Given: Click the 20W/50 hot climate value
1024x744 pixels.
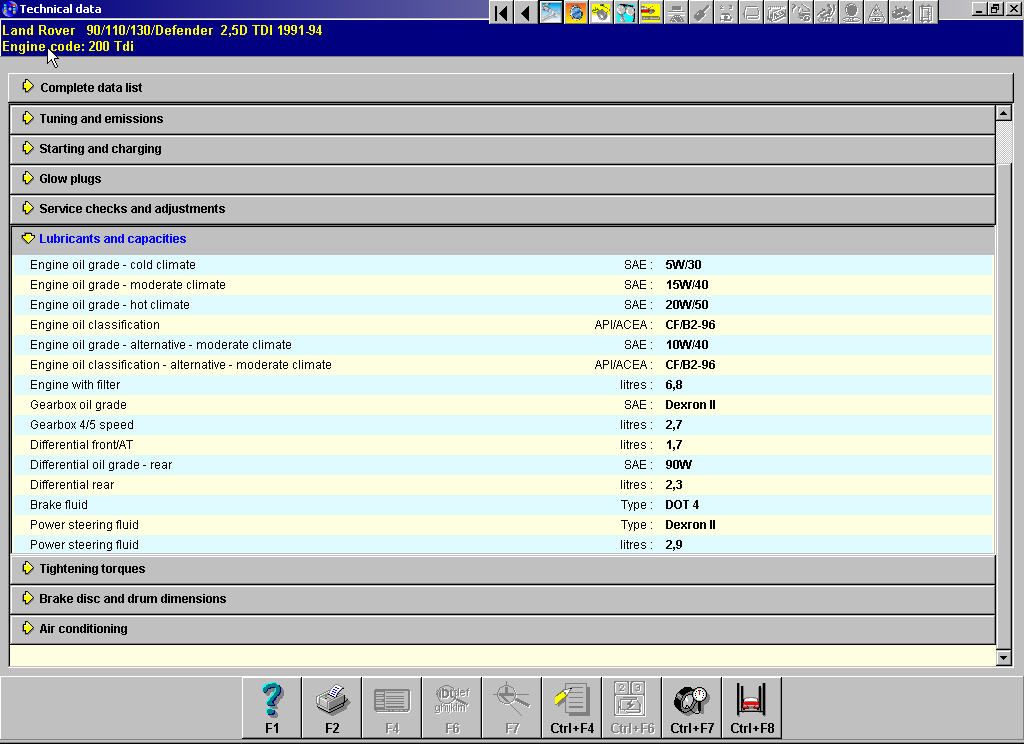Looking at the screenshot, I should tap(687, 305).
